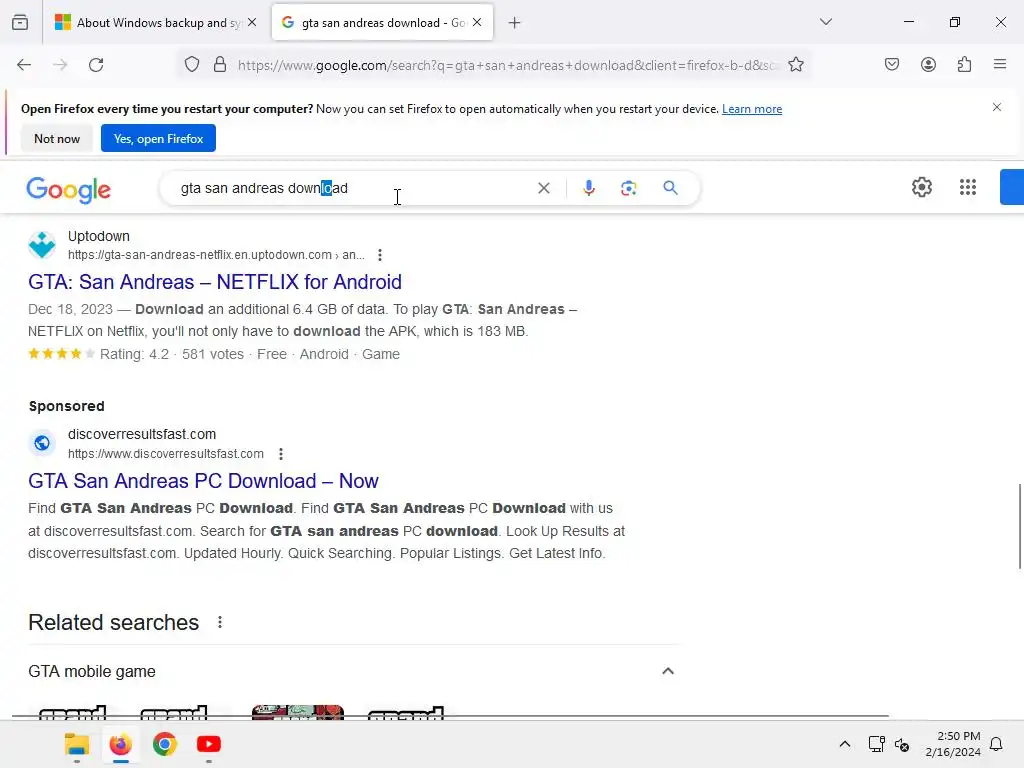The image size is (1024, 768).
Task: Open GTA: San Andreas NETFLIX for Android result
Action: point(215,282)
